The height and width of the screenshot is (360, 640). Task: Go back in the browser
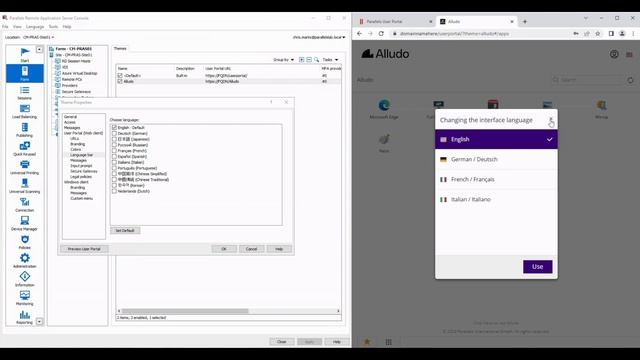(x=359, y=33)
